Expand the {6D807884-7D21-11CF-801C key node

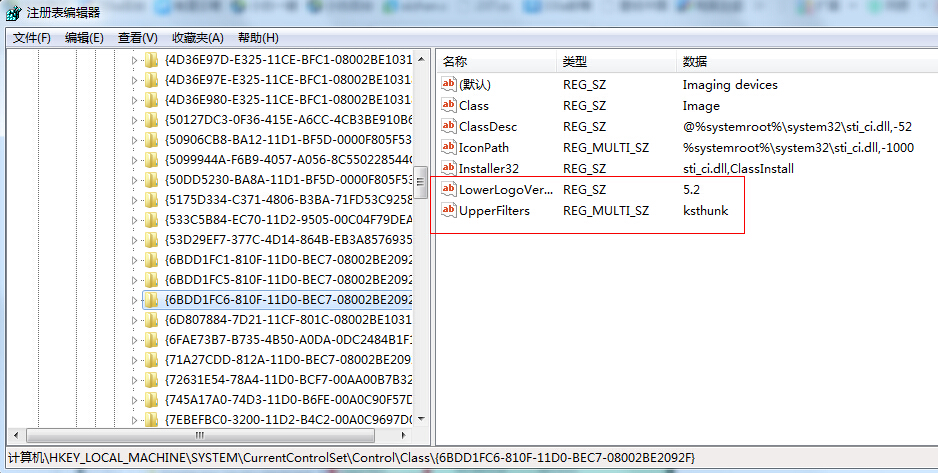coord(136,319)
